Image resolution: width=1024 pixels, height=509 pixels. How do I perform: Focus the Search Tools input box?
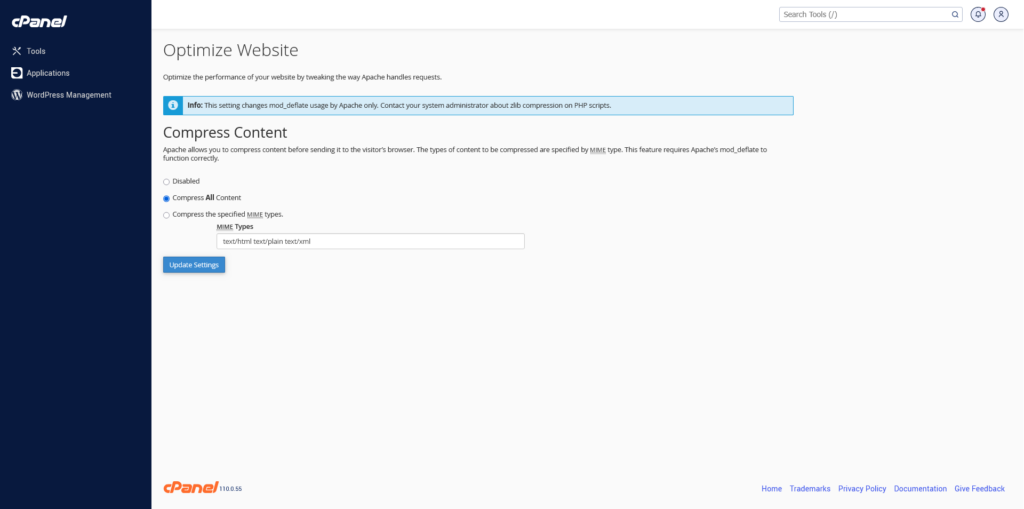pyautogui.click(x=863, y=15)
